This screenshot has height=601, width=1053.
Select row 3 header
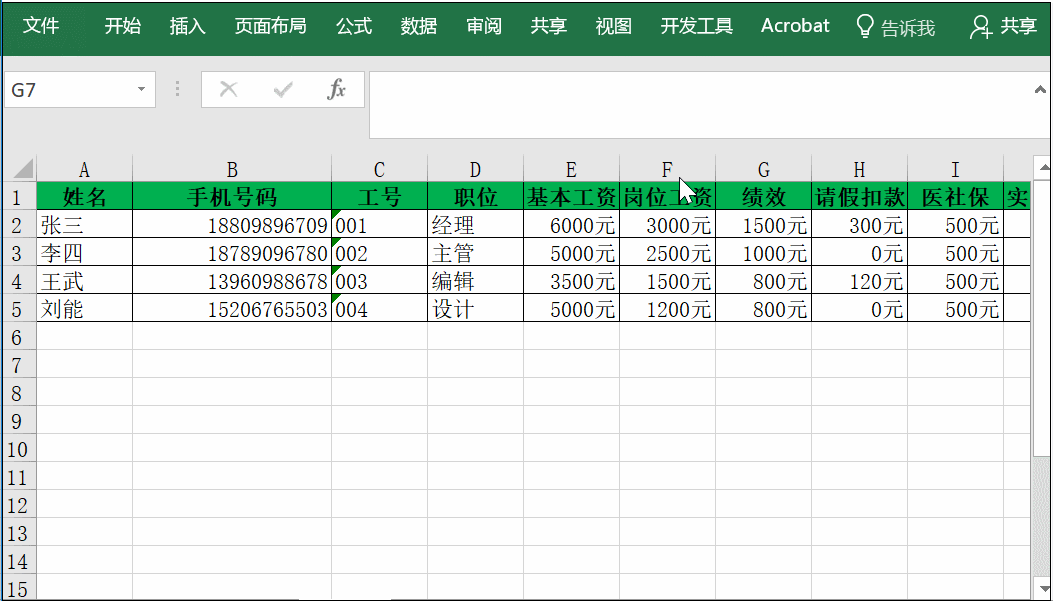tap(17, 254)
